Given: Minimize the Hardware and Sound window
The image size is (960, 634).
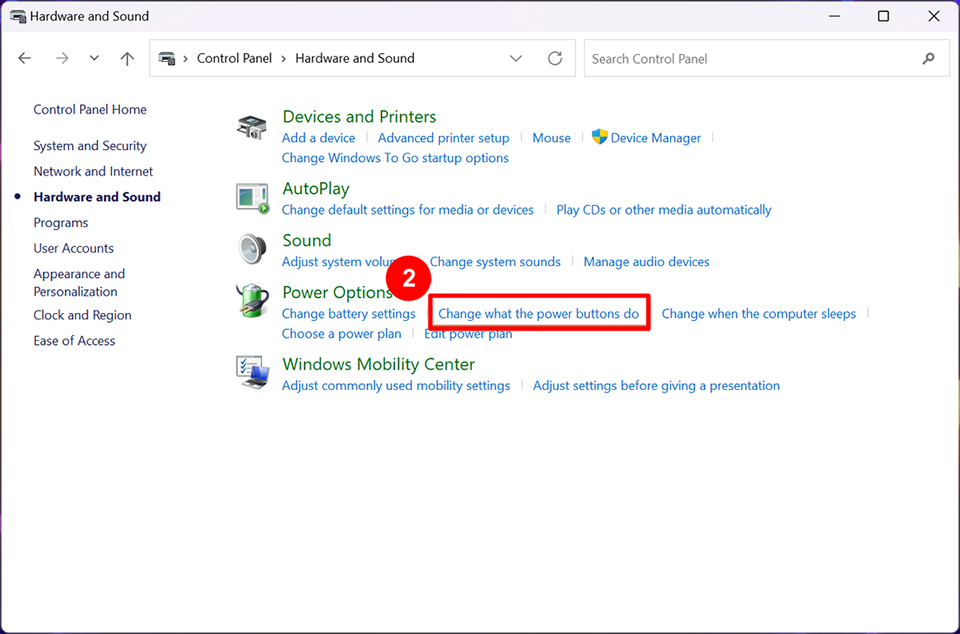Looking at the screenshot, I should click(833, 16).
